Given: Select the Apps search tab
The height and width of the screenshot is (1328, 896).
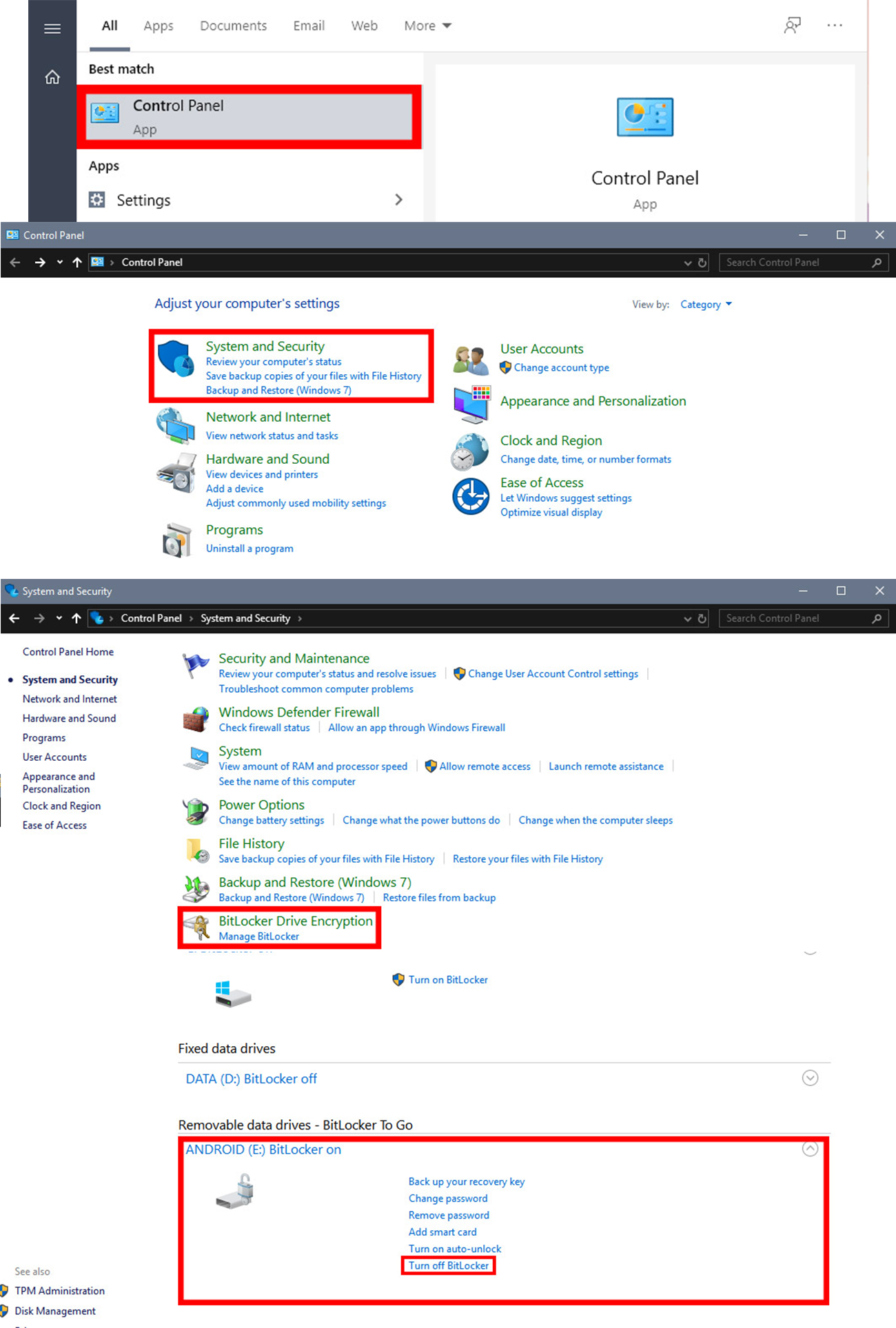Looking at the screenshot, I should click(159, 26).
